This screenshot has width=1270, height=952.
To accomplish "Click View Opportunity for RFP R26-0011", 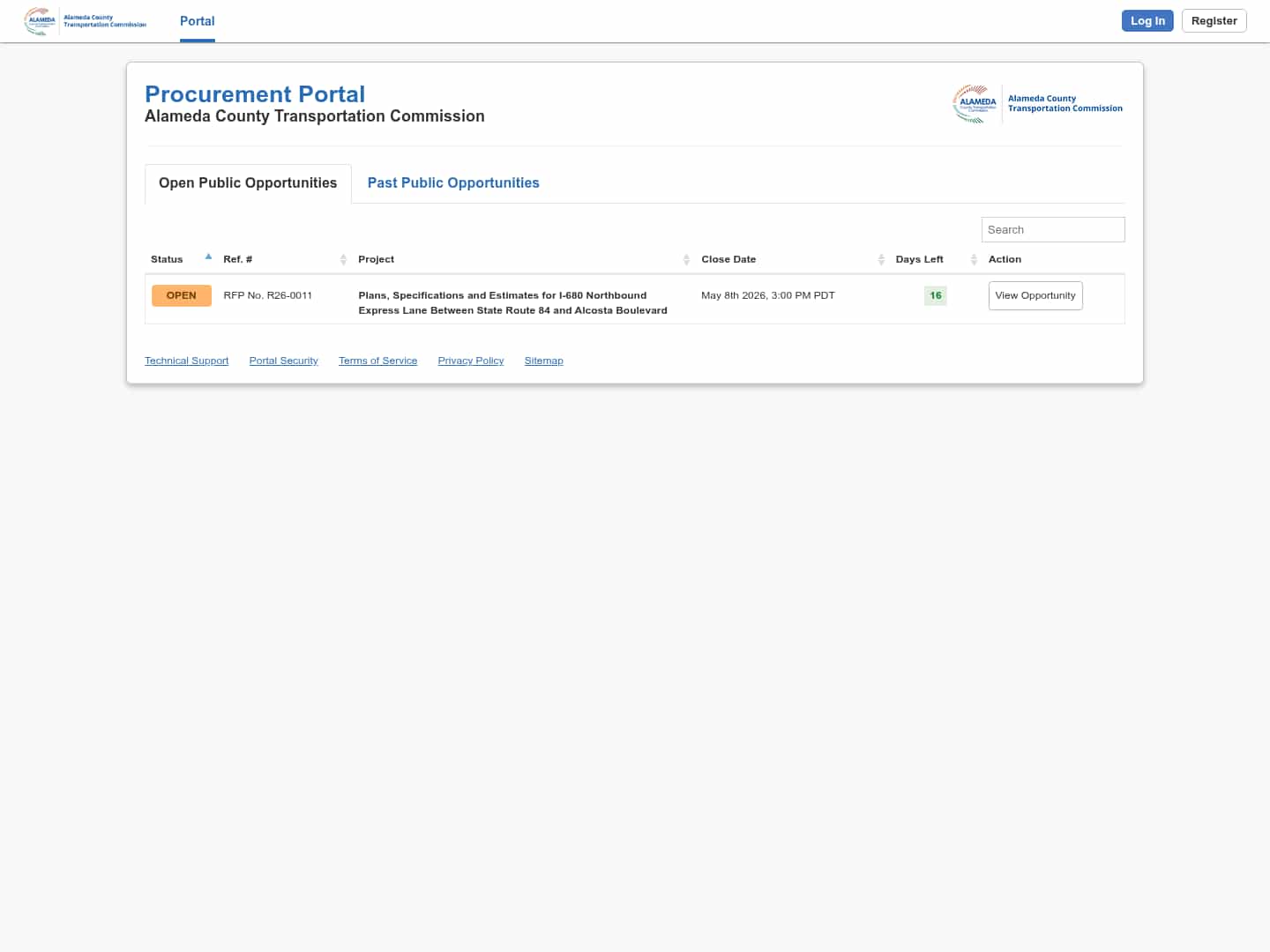I will coord(1035,295).
